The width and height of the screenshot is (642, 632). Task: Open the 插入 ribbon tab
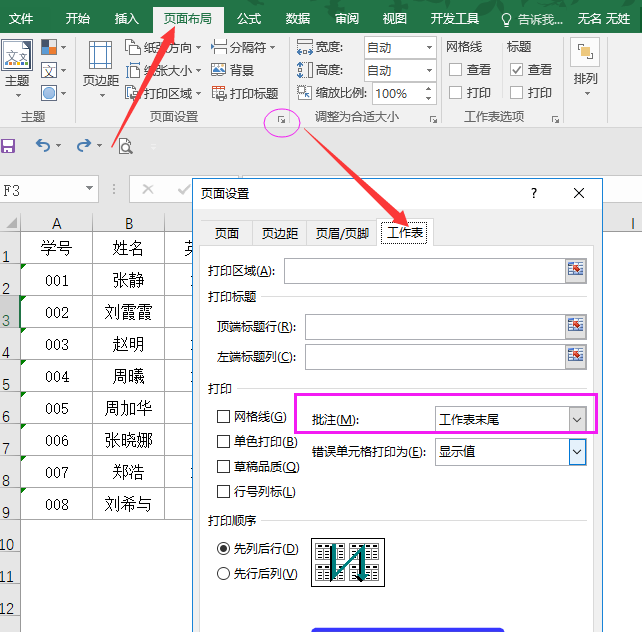point(127,19)
